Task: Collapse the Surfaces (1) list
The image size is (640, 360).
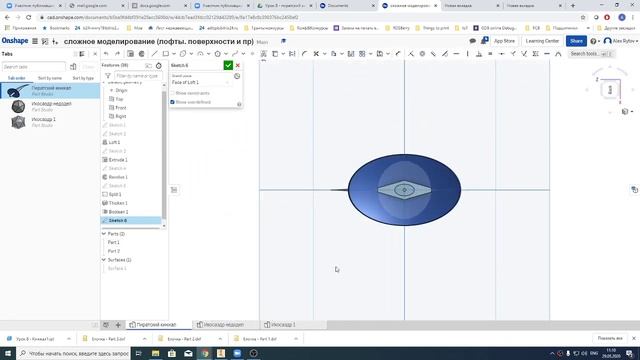Action: (x=104, y=260)
